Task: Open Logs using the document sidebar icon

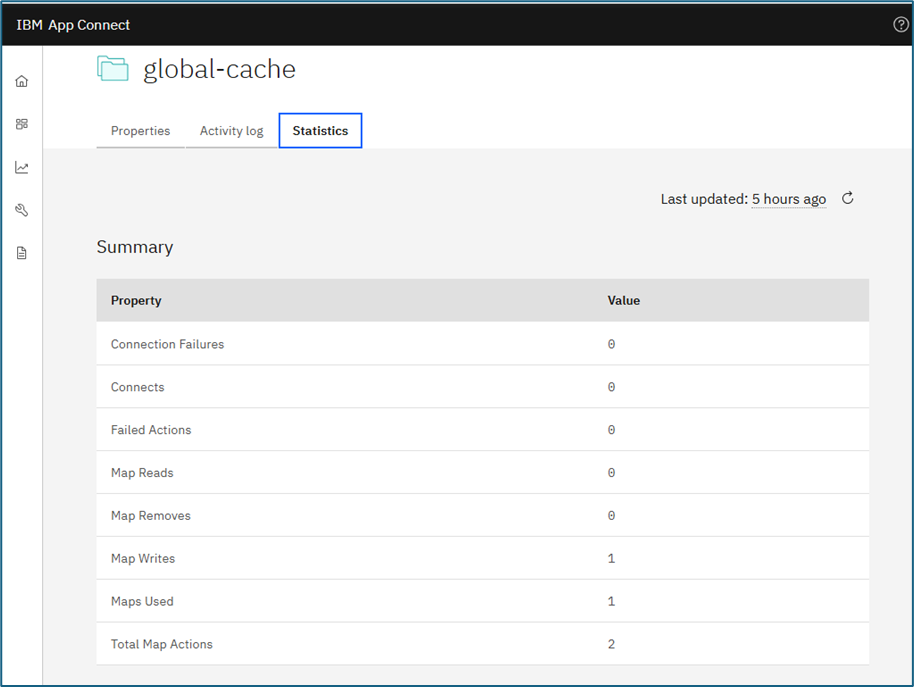Action: [x=21, y=252]
